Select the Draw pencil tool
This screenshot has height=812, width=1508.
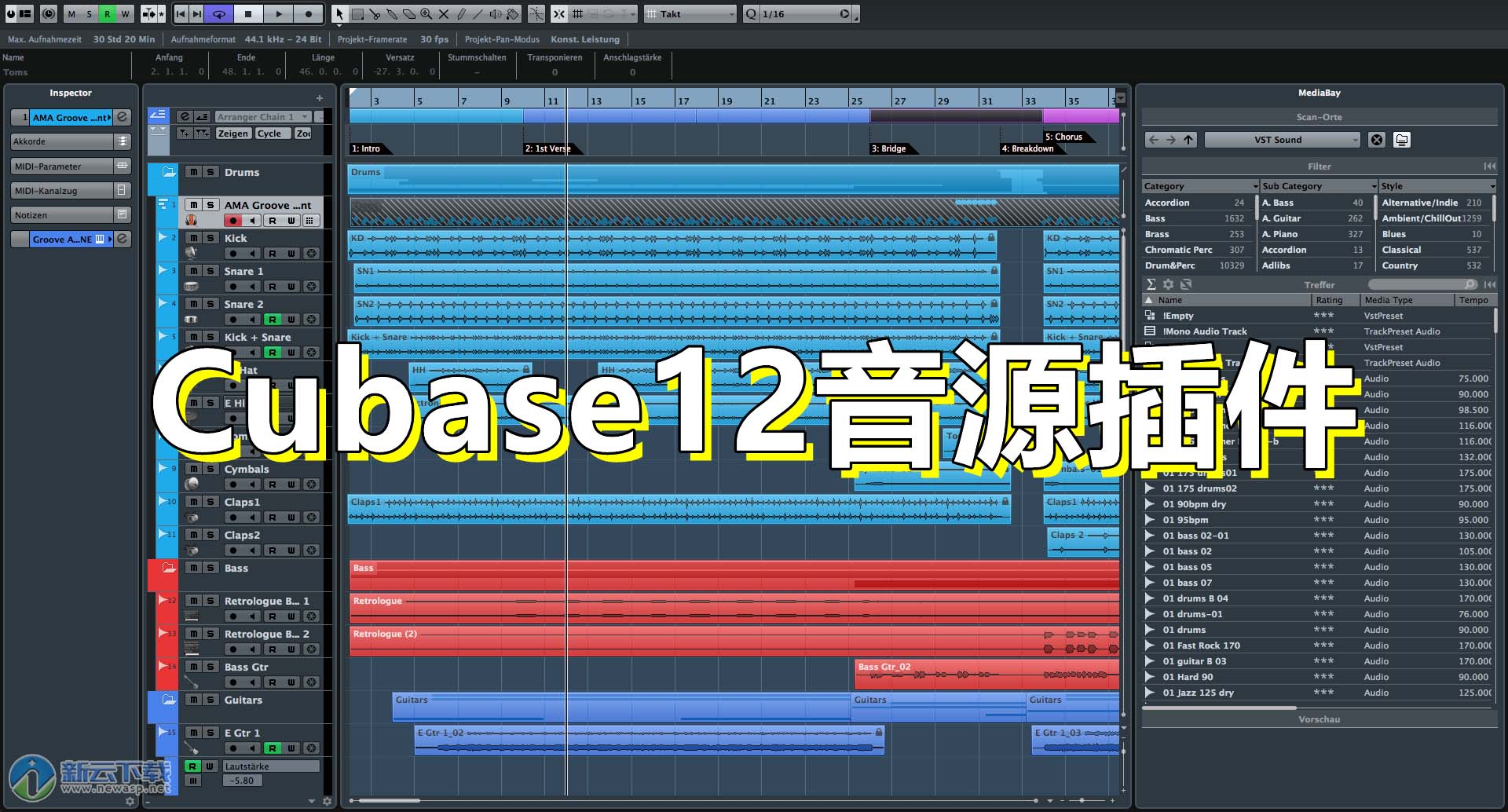[x=461, y=14]
